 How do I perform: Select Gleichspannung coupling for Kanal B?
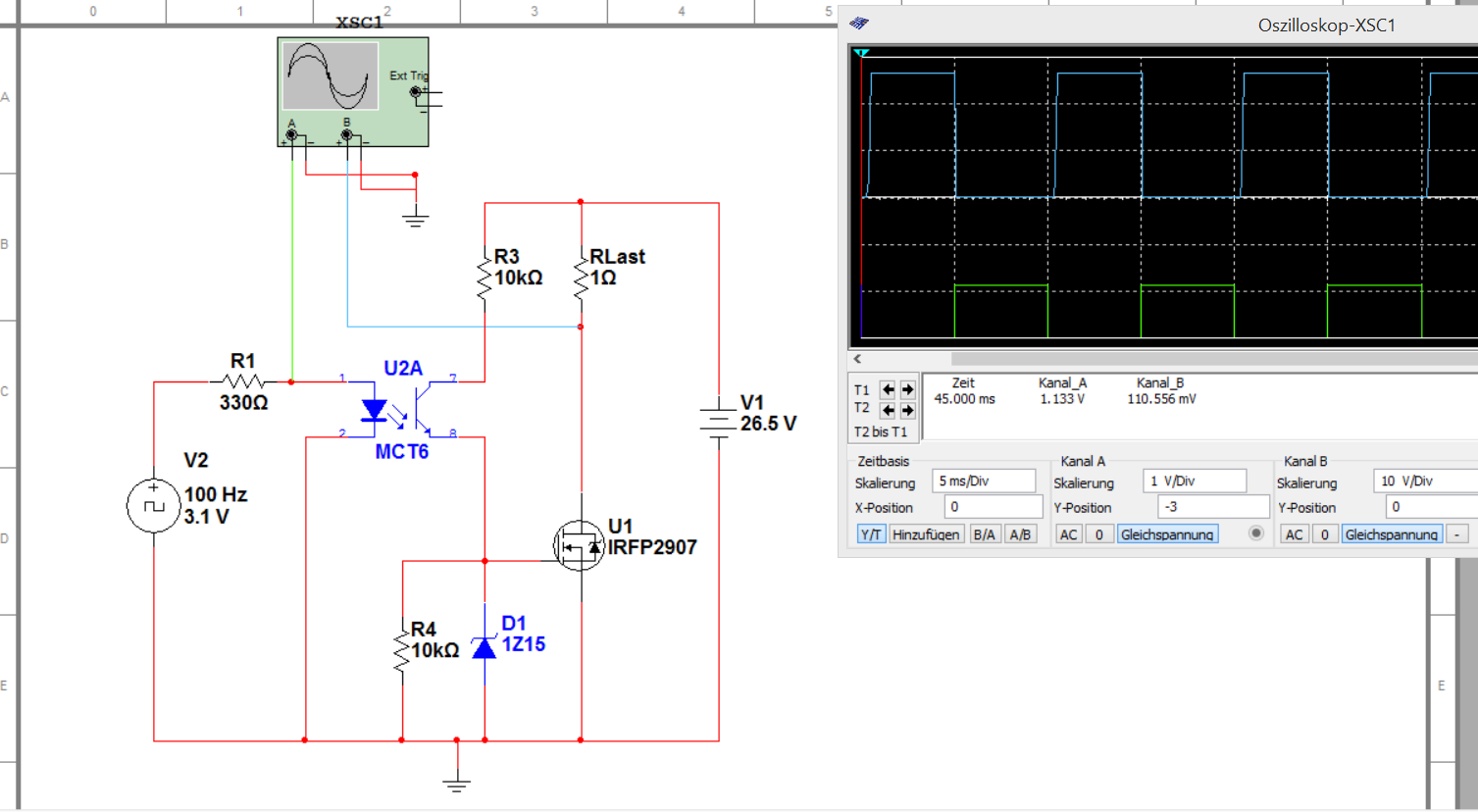point(1392,534)
